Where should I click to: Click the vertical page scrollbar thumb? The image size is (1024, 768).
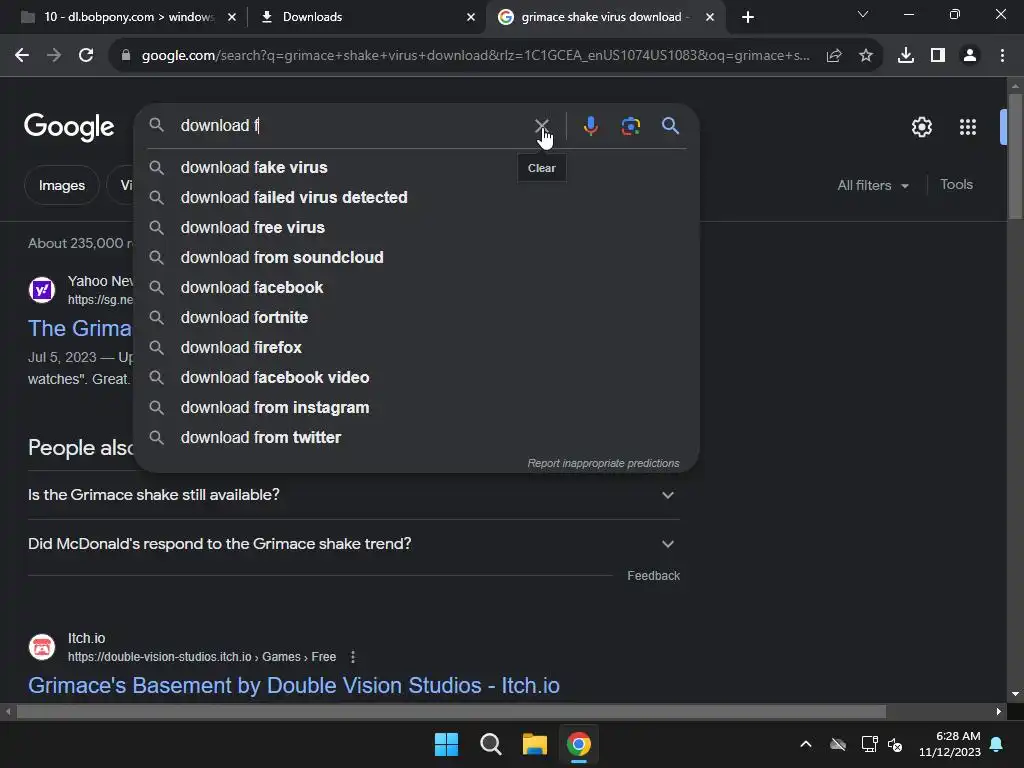(1015, 157)
